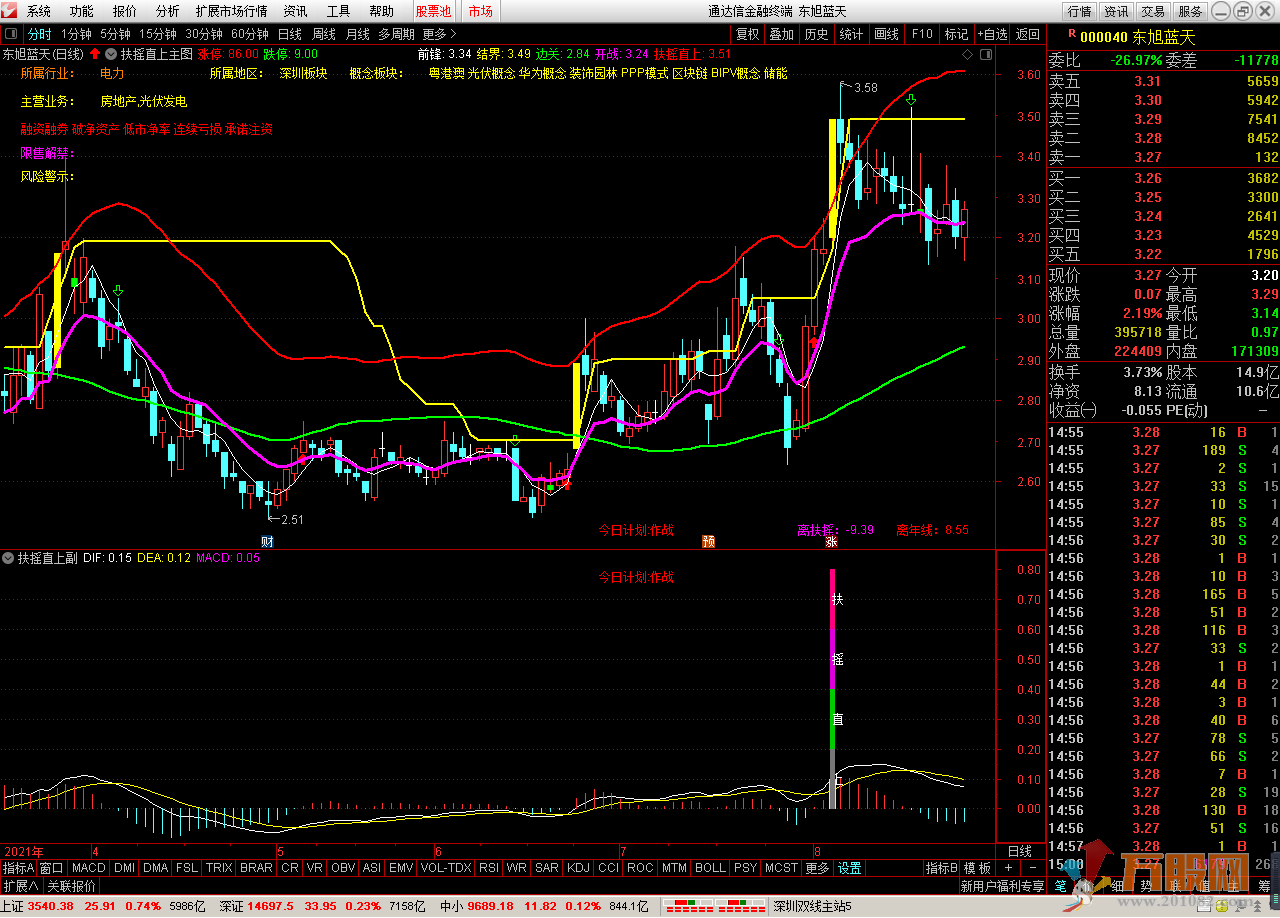The width and height of the screenshot is (1280, 918).
Task: Open the 分析 menu
Action: (x=168, y=12)
